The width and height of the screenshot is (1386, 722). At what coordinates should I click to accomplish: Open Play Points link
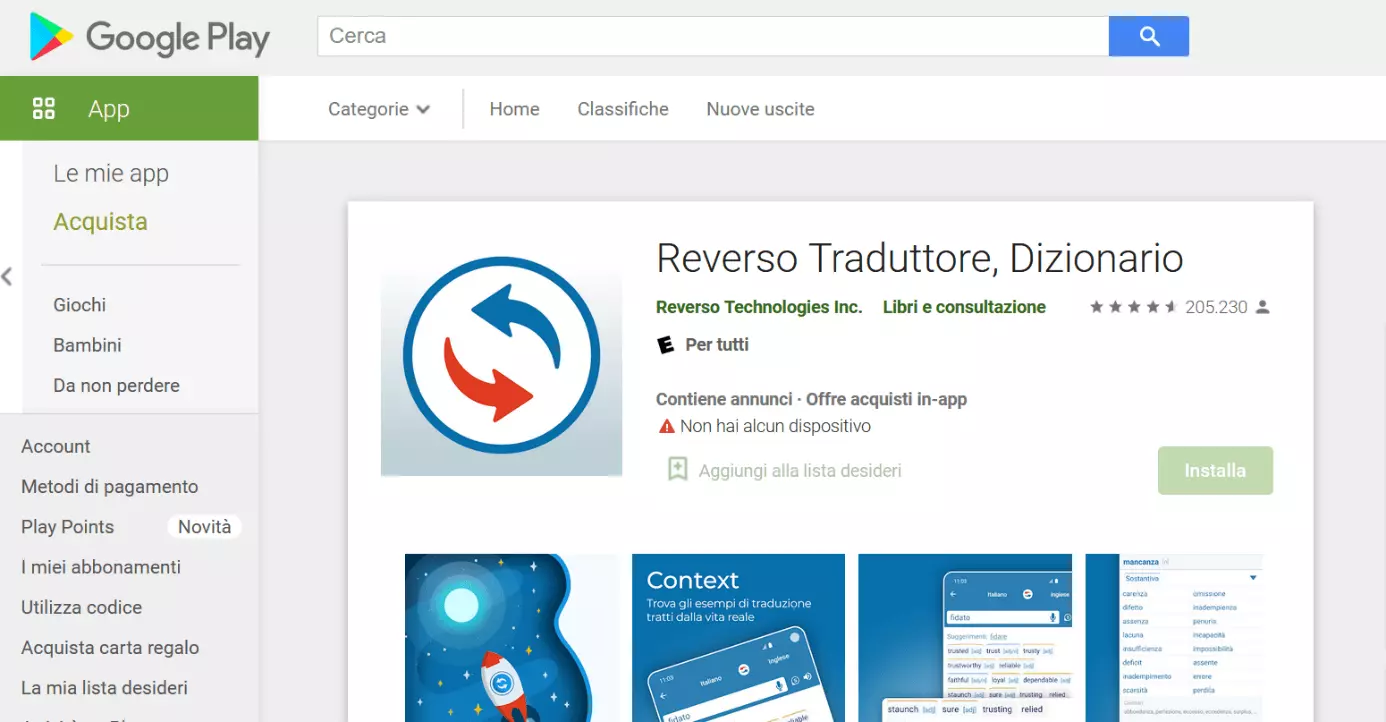point(67,527)
